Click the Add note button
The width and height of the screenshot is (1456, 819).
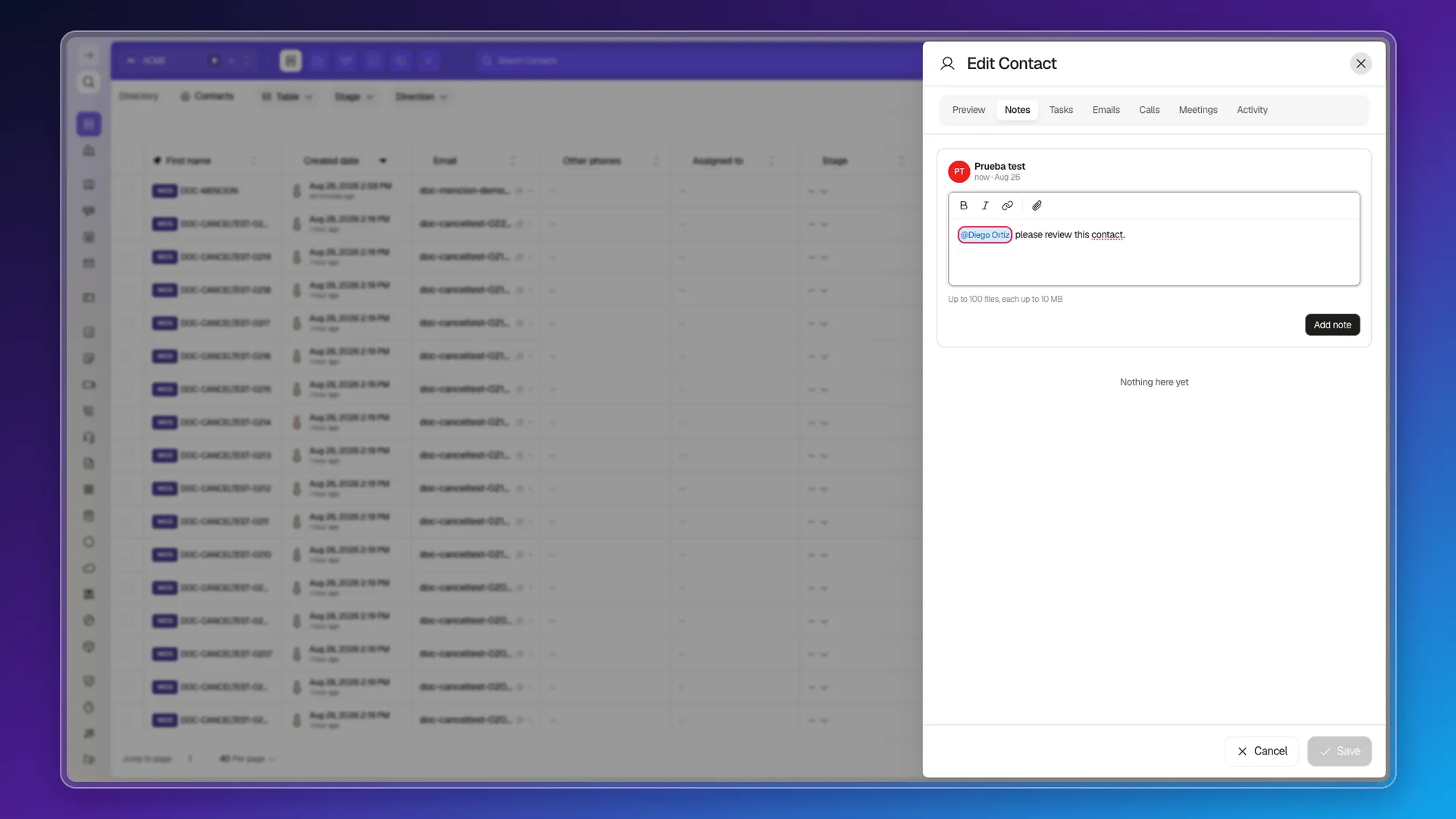click(1332, 325)
